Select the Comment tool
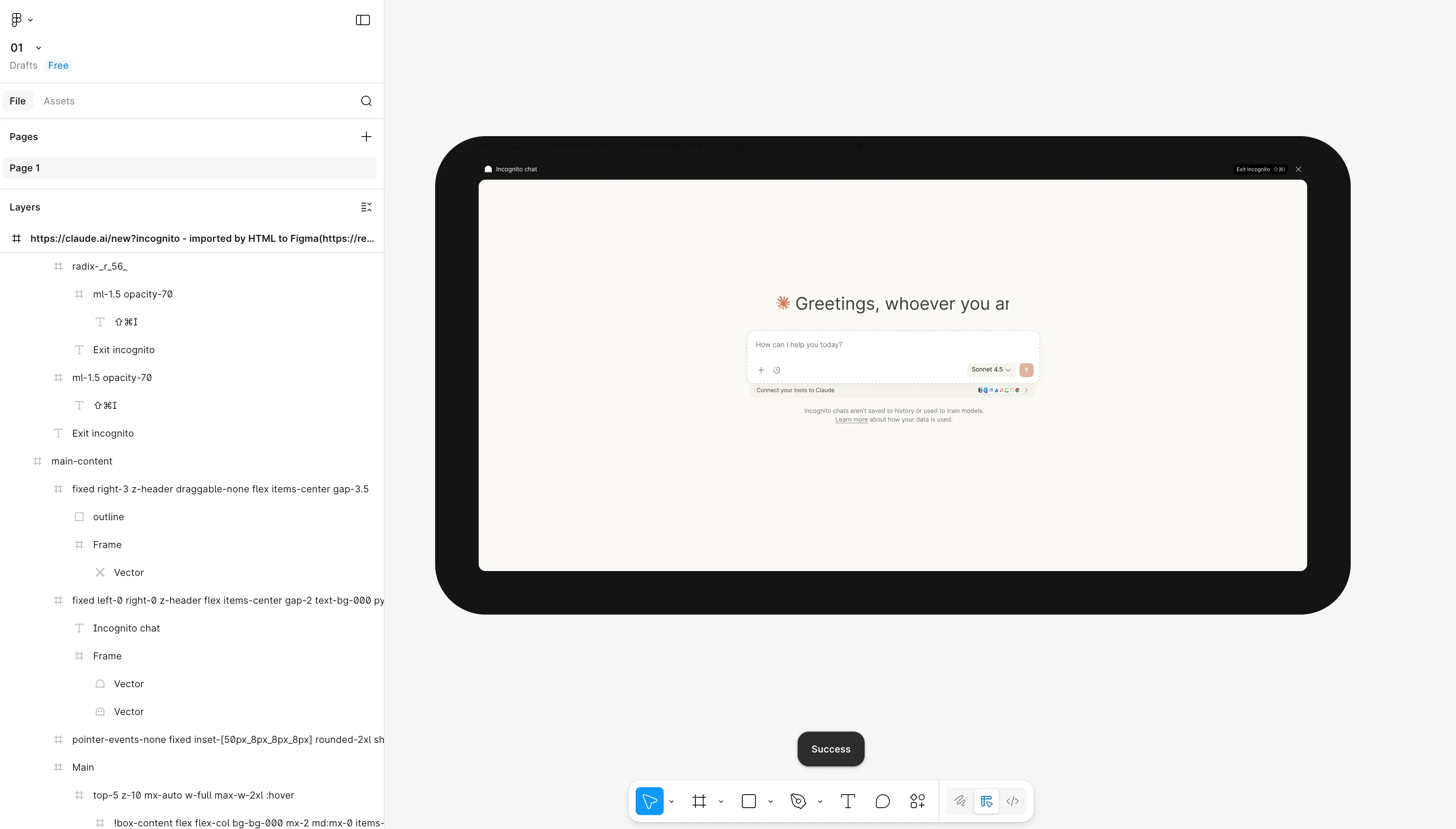Screen dimensions: 1456x829 882,801
